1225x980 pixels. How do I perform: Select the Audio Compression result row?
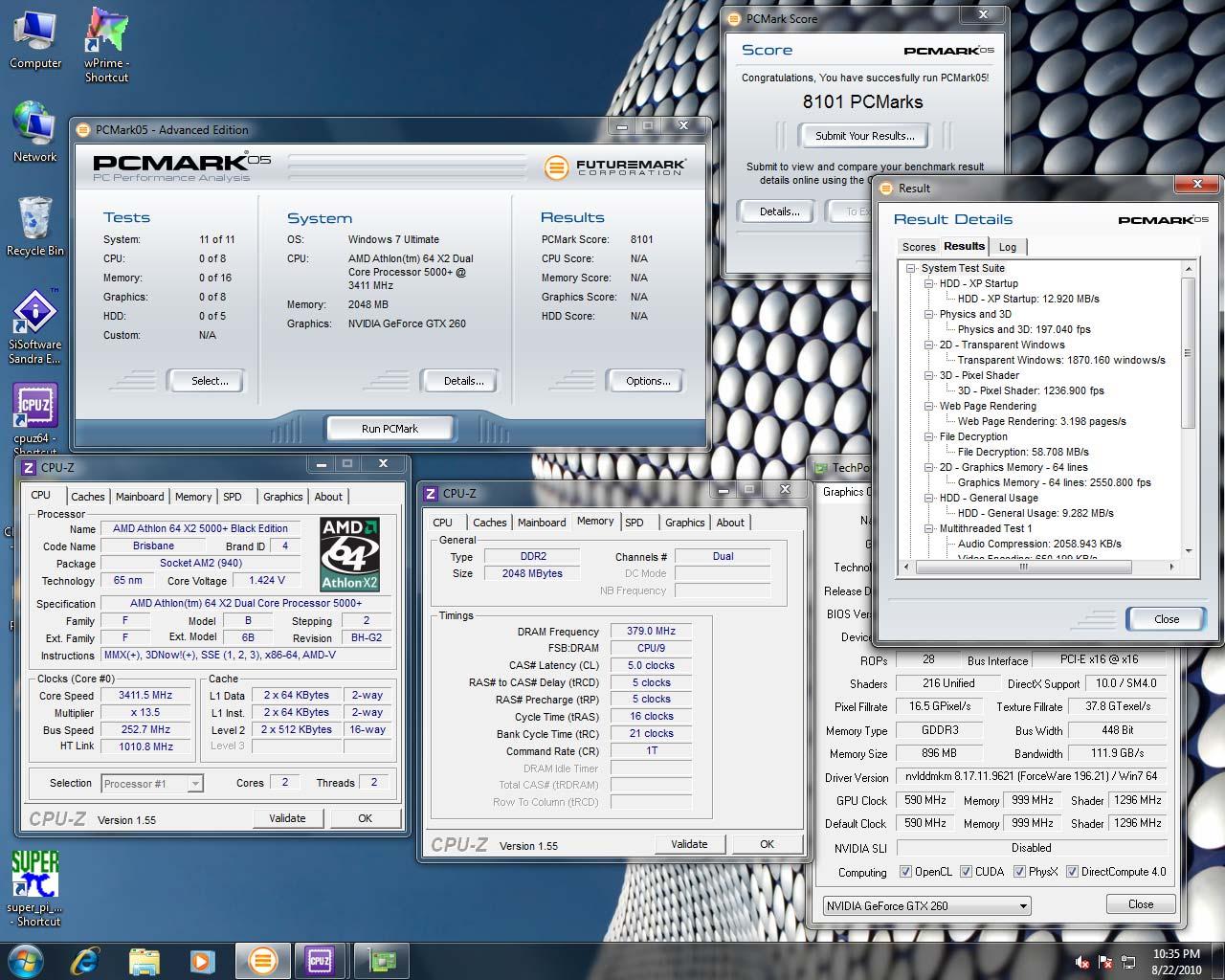[x=1039, y=544]
